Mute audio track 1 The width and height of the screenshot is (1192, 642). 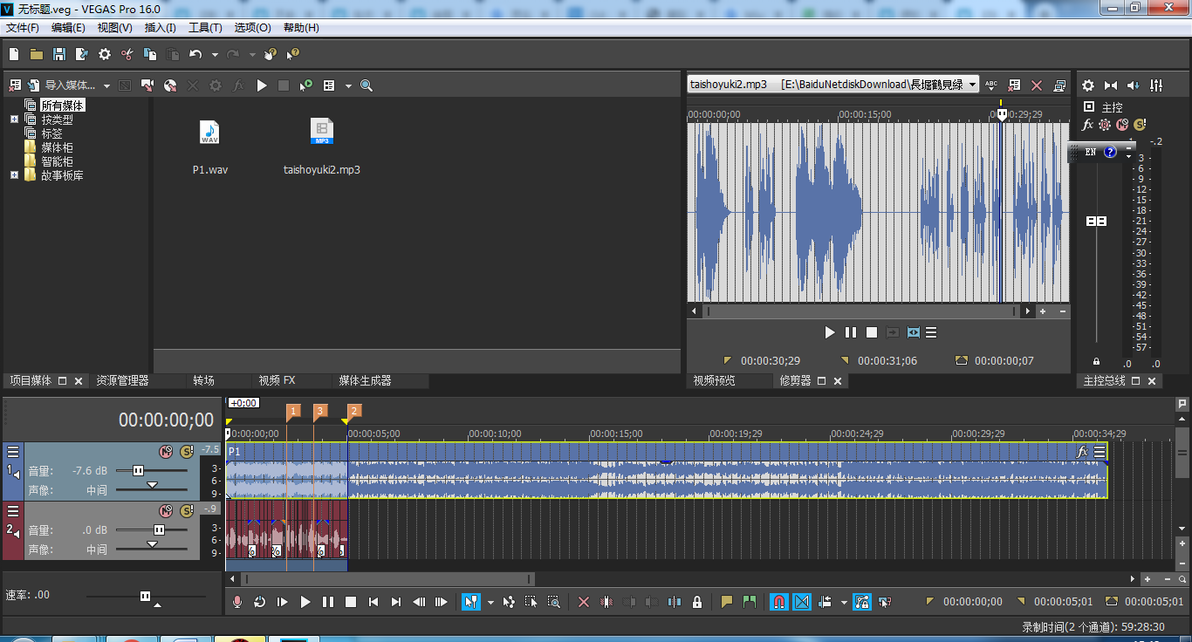(x=166, y=452)
